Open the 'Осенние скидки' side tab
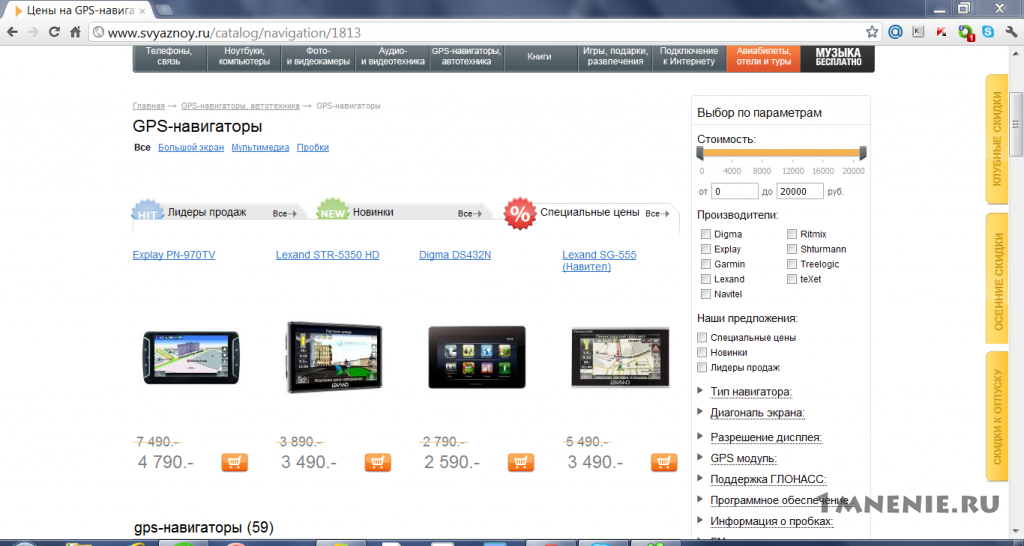The image size is (1024, 546). [997, 278]
